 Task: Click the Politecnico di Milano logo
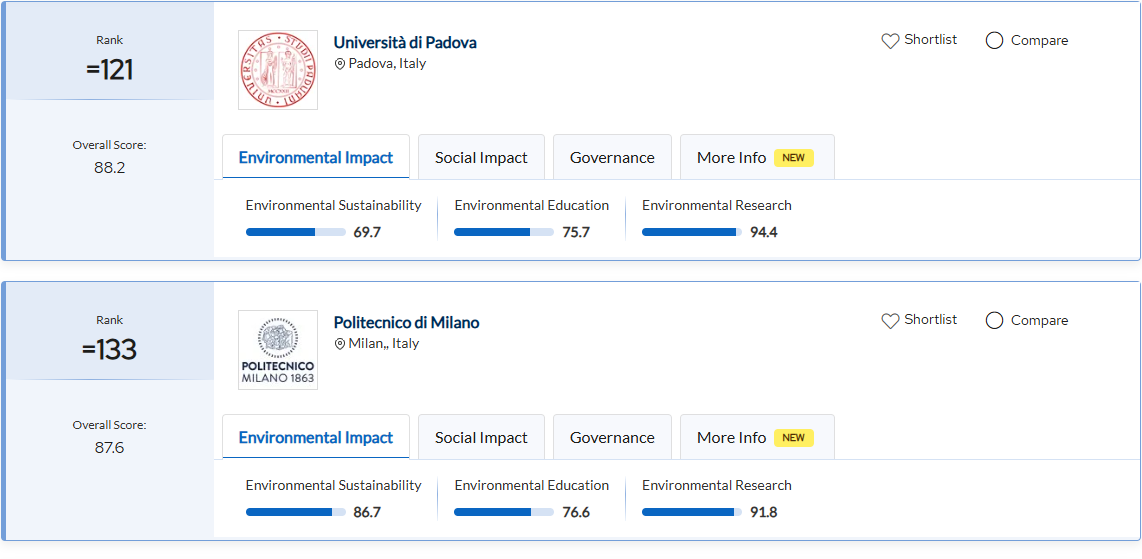(x=278, y=350)
